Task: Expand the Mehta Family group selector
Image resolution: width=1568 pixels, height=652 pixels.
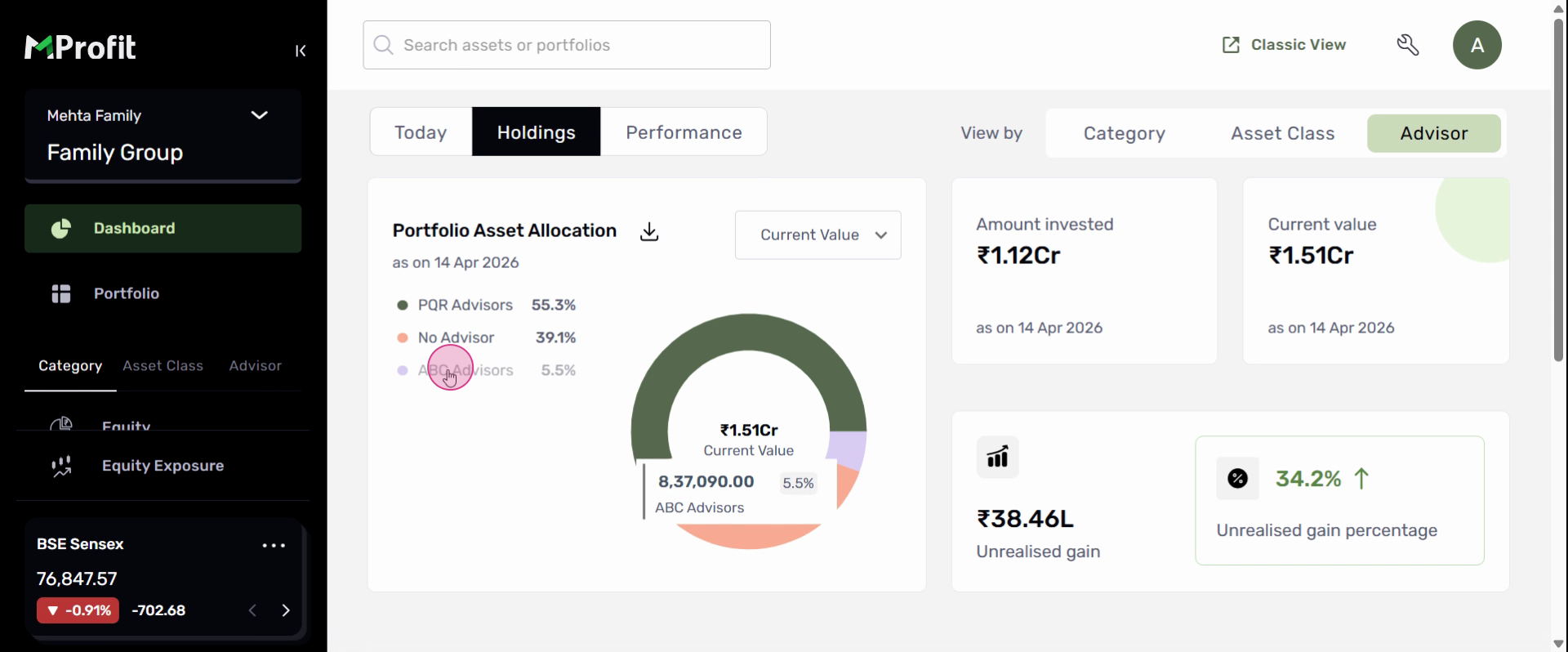Action: 259,115
